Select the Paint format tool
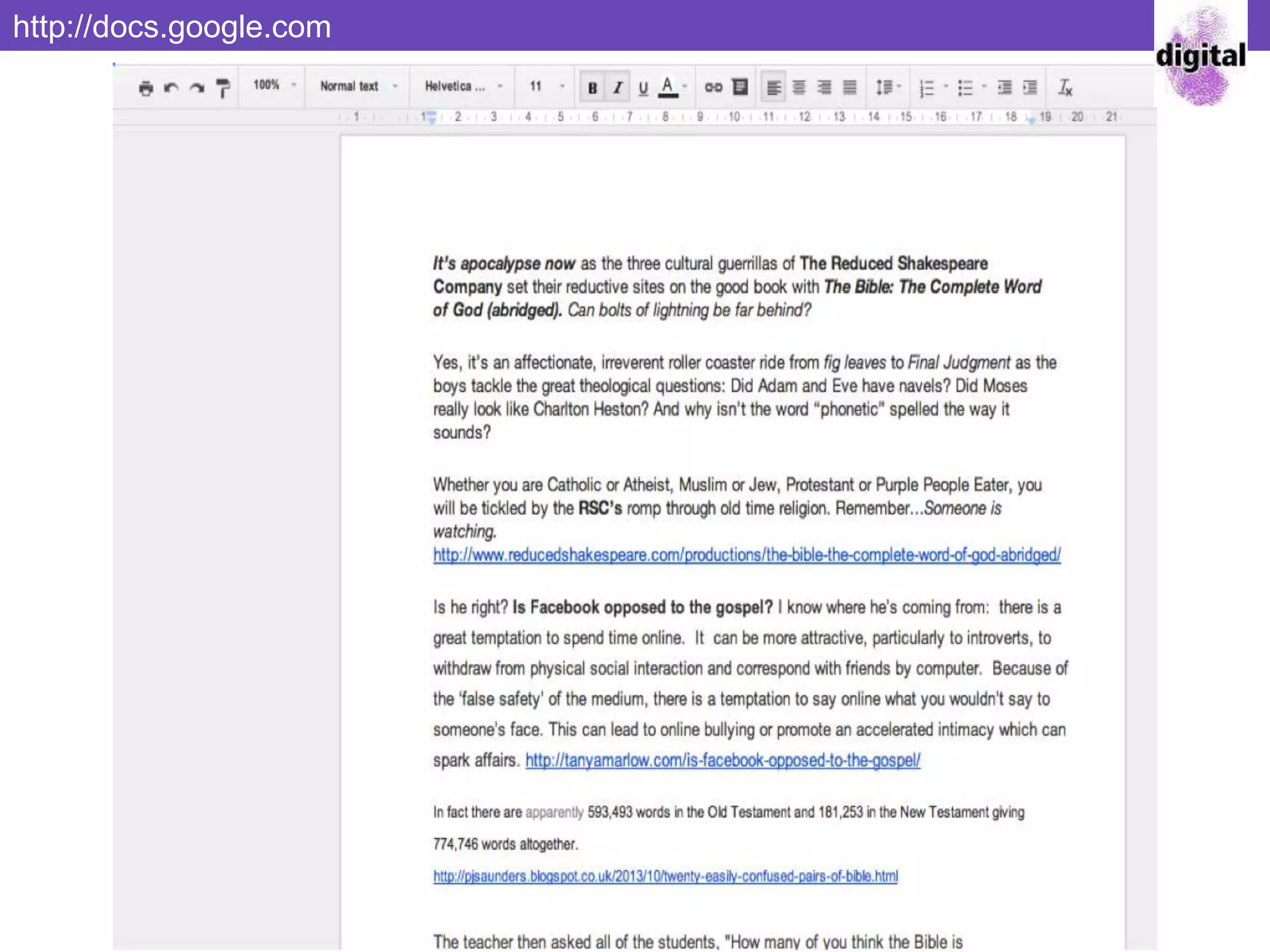The width and height of the screenshot is (1270, 952). [x=223, y=88]
